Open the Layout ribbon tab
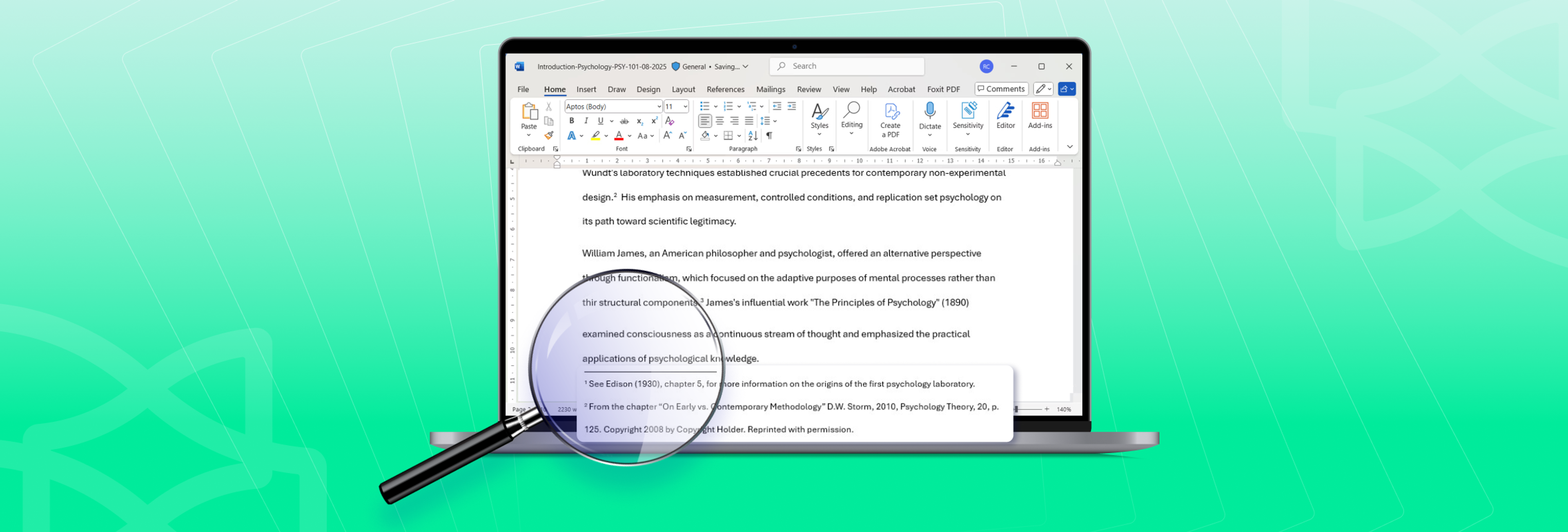The image size is (1568, 532). tap(683, 89)
